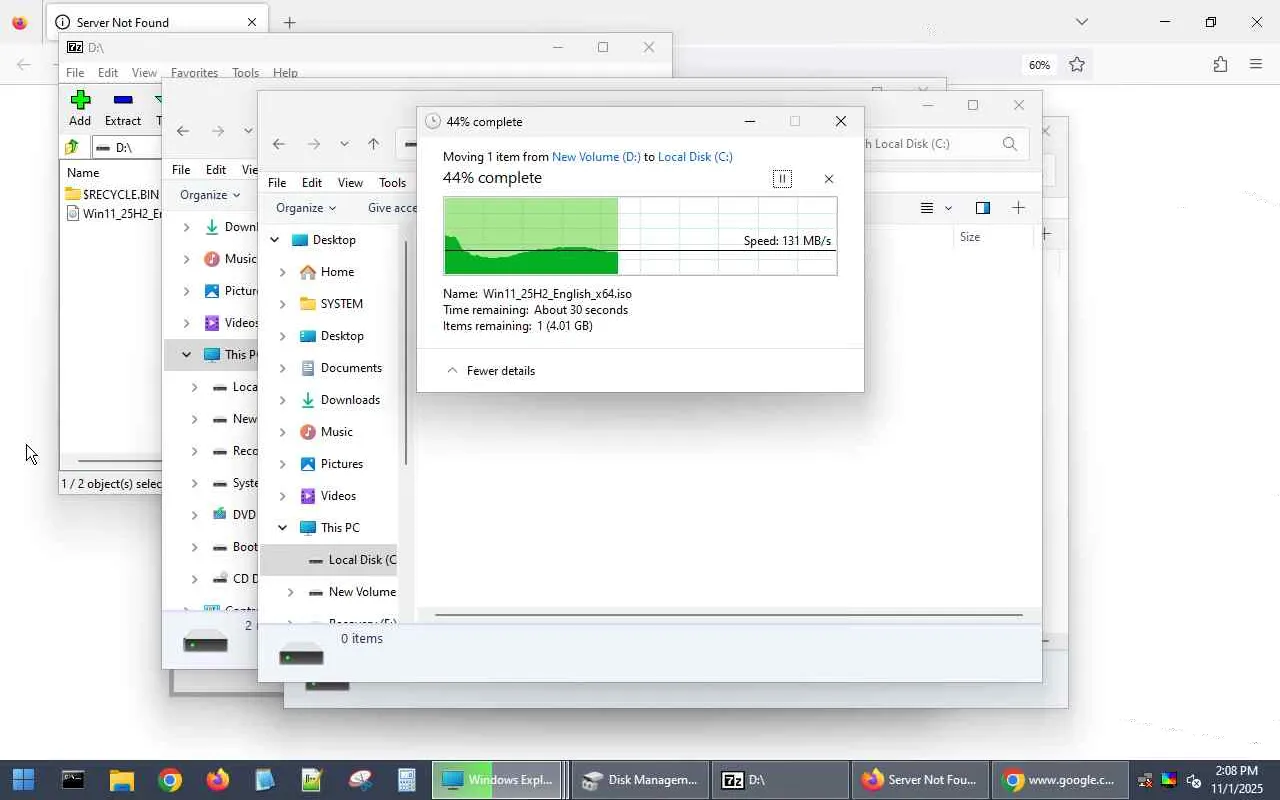This screenshot has height=800, width=1280.
Task: Open Organize dropdown in middle Explorer window
Action: pos(210,195)
